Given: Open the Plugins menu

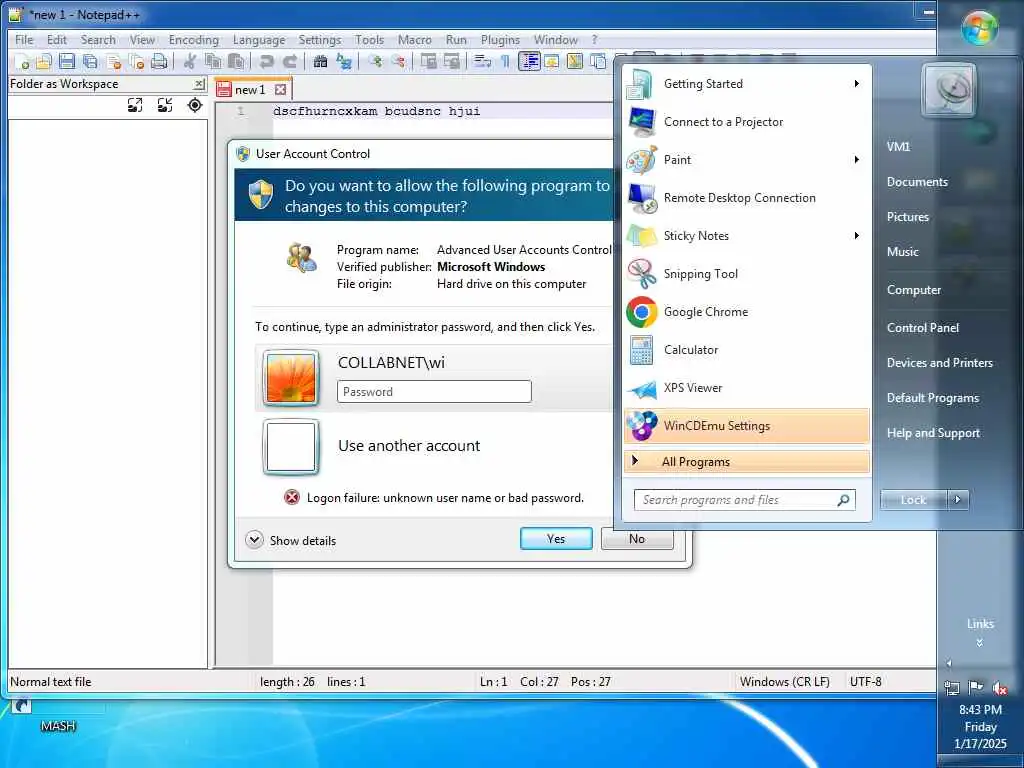Looking at the screenshot, I should (500, 40).
